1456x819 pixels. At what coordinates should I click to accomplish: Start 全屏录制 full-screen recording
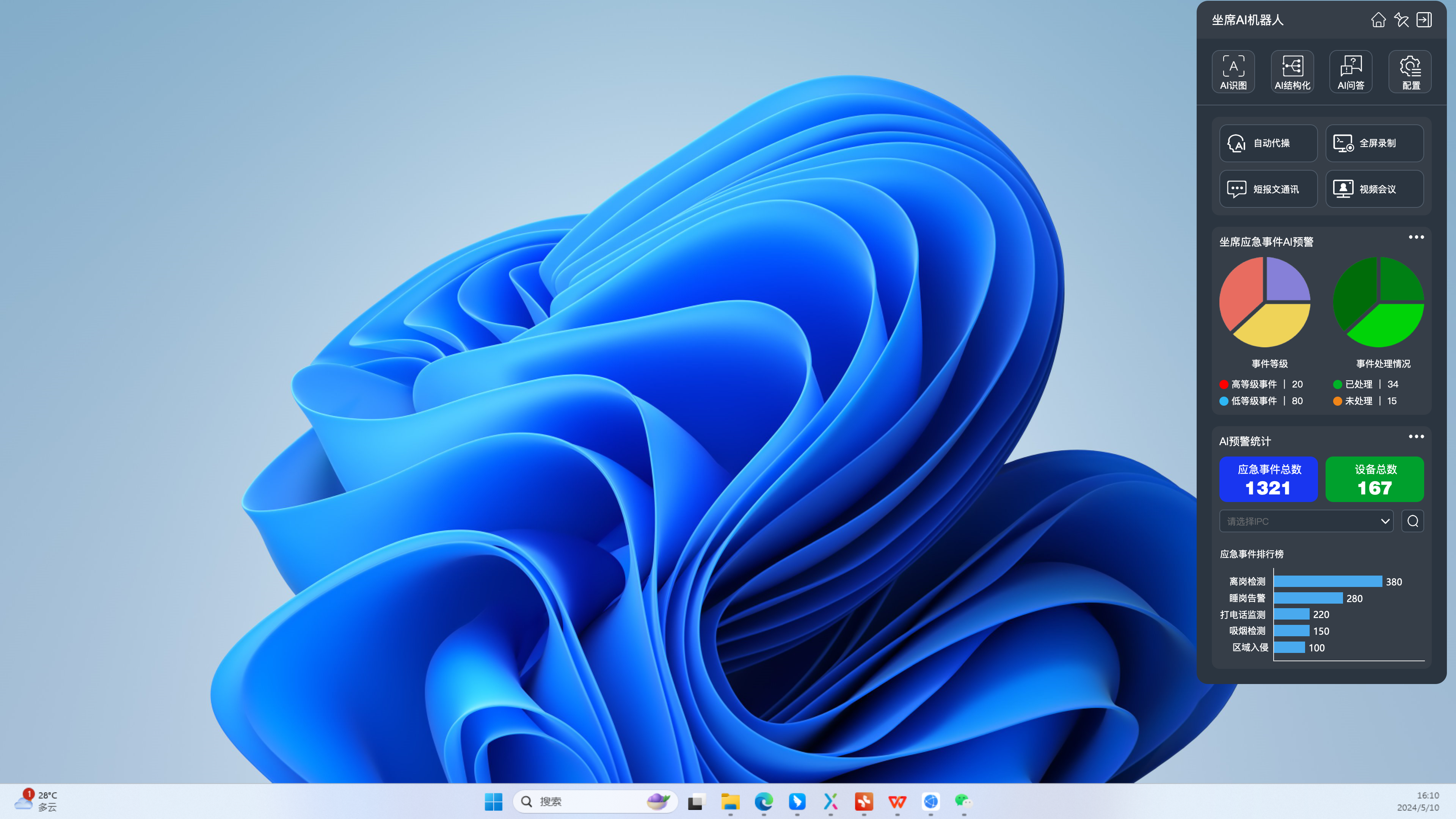click(x=1374, y=143)
